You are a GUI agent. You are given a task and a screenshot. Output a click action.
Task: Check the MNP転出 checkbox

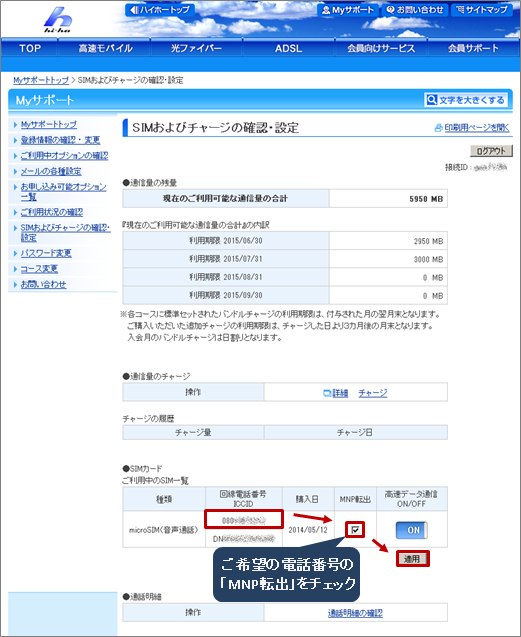point(355,530)
